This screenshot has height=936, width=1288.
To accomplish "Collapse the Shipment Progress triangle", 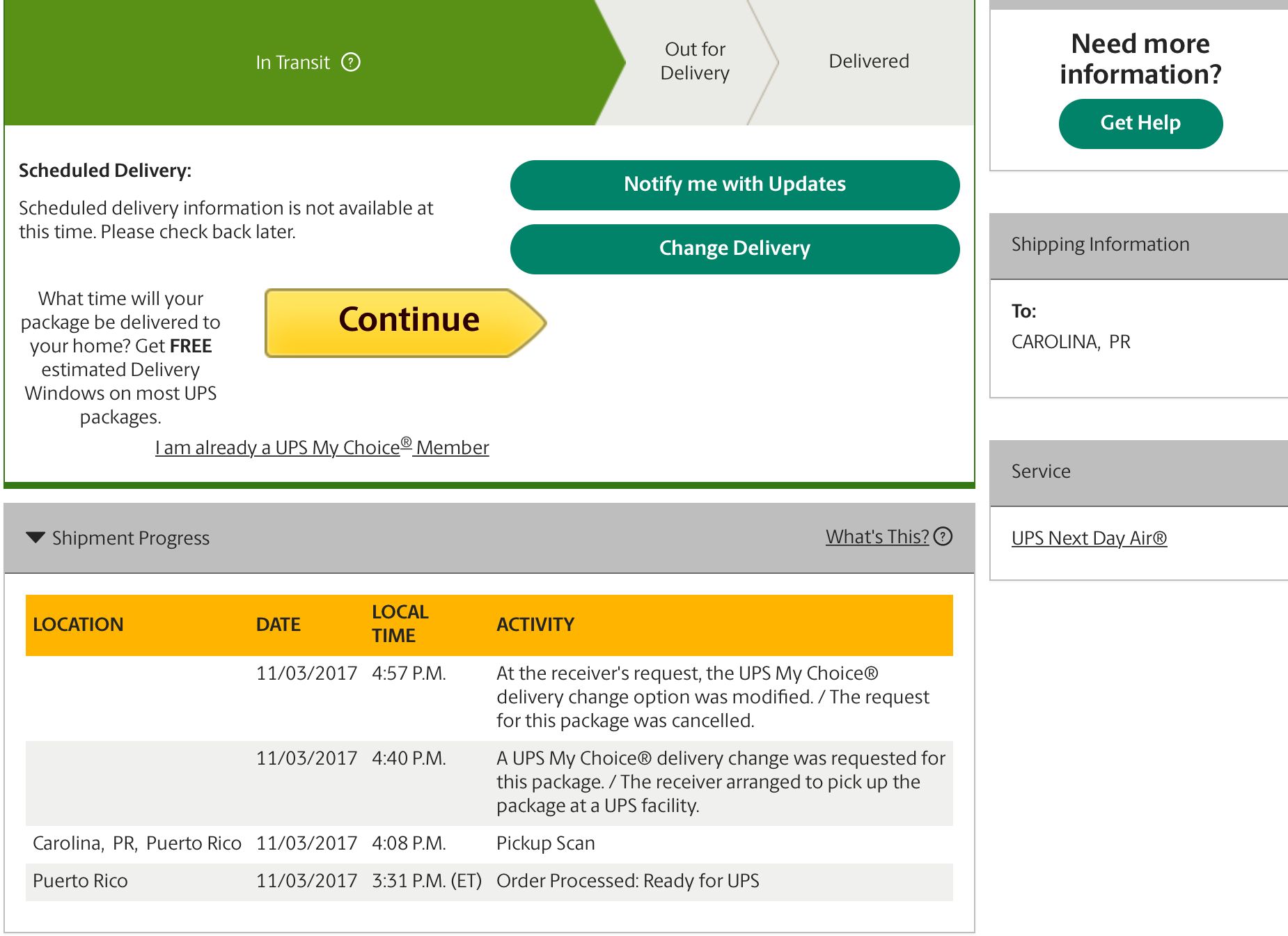I will [36, 538].
